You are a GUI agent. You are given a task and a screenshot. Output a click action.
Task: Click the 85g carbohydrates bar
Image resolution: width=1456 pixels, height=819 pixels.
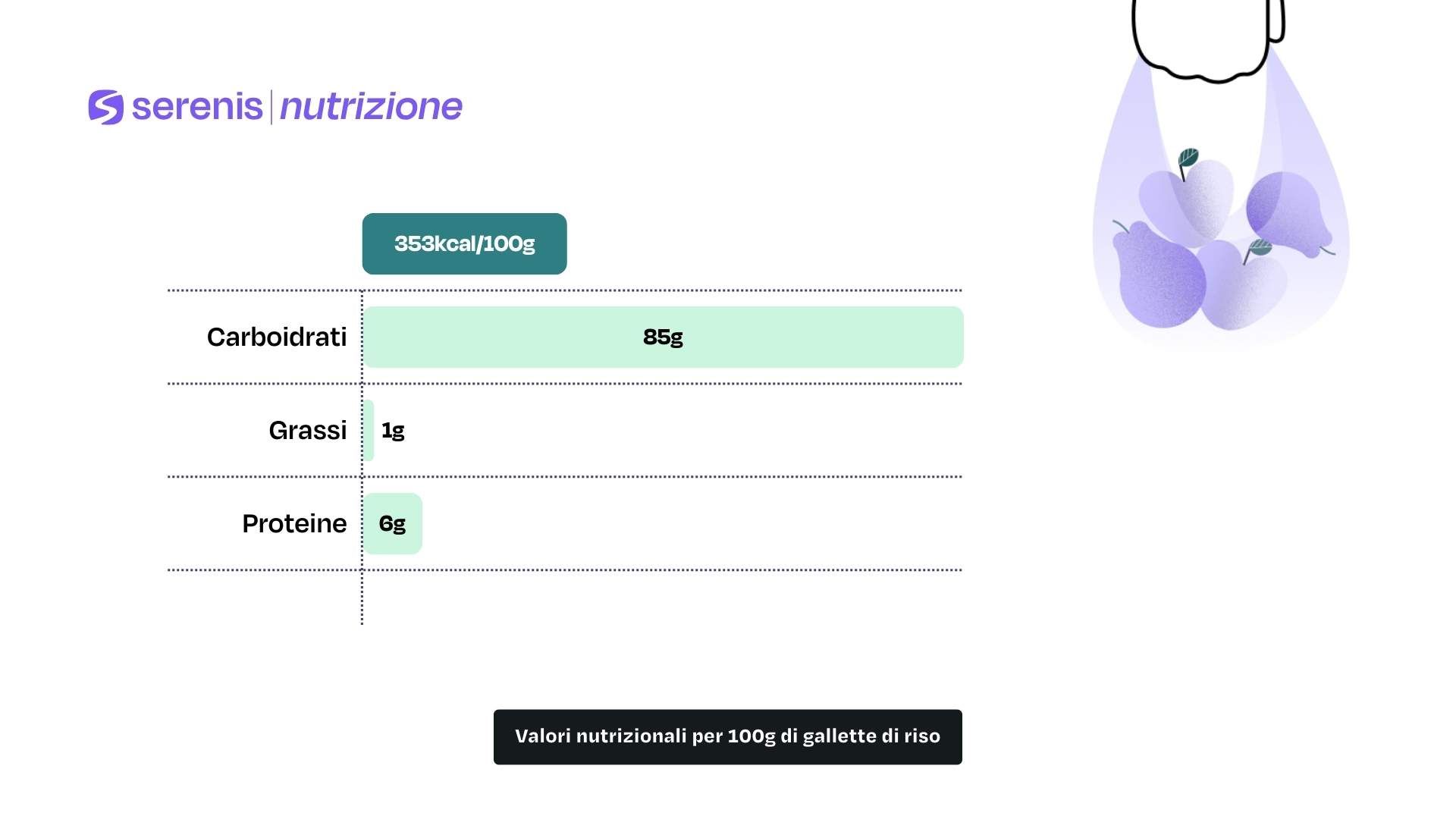(663, 337)
